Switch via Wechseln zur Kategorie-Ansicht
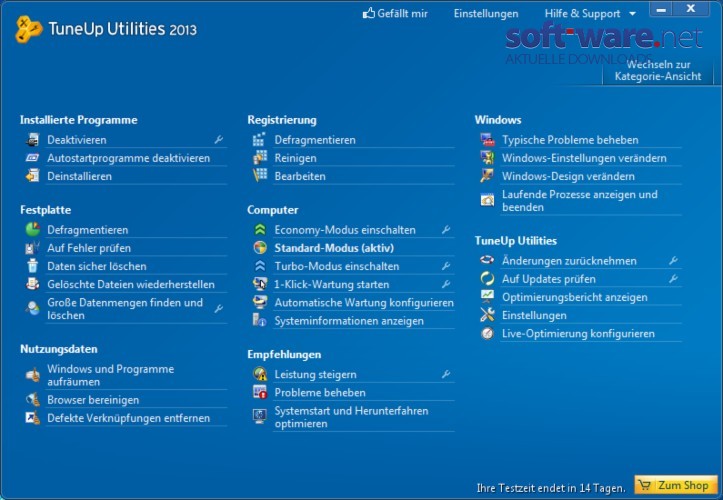 tap(658, 70)
